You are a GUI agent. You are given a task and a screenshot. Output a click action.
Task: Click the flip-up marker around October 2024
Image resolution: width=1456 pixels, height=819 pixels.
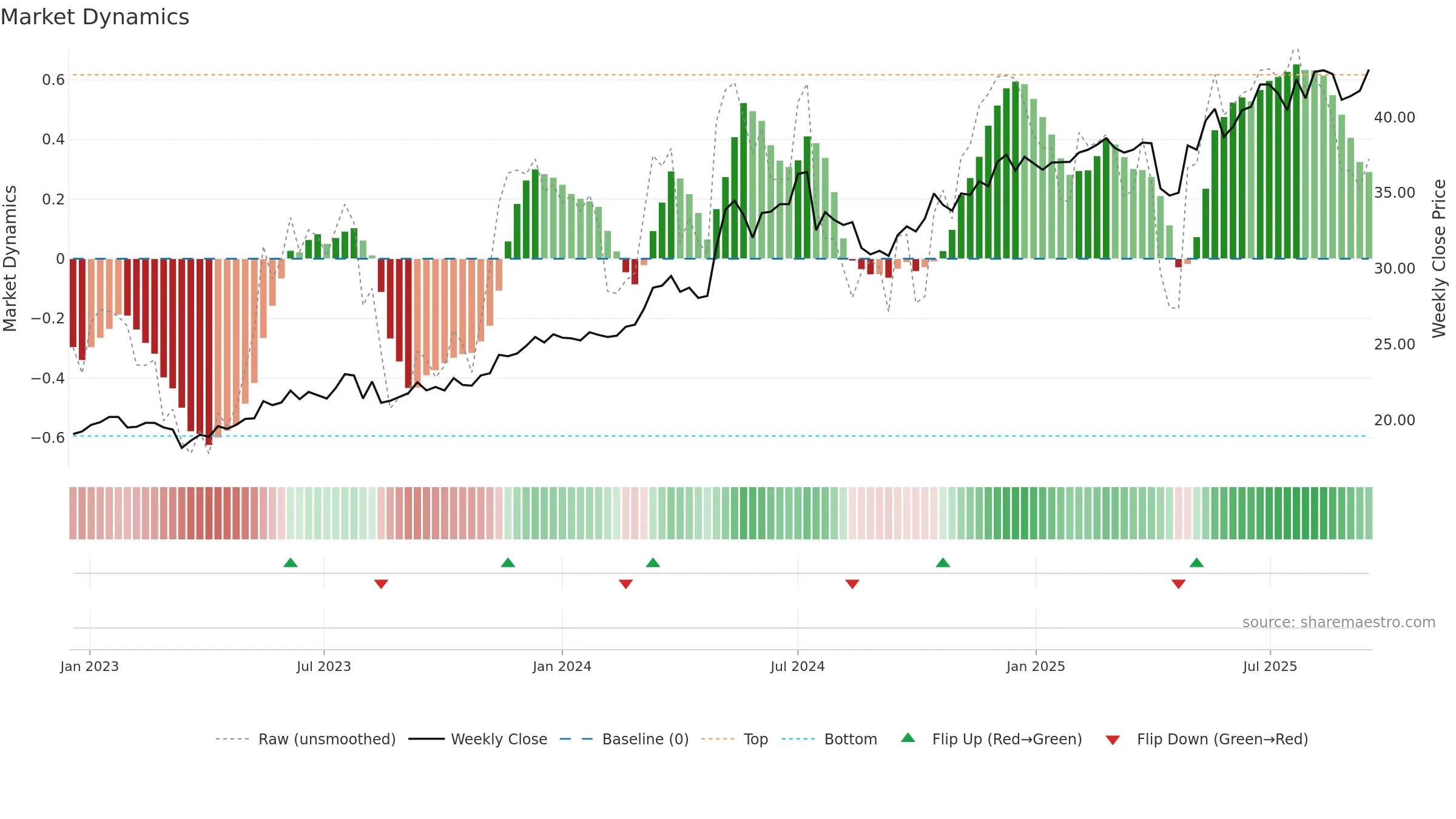click(x=943, y=562)
